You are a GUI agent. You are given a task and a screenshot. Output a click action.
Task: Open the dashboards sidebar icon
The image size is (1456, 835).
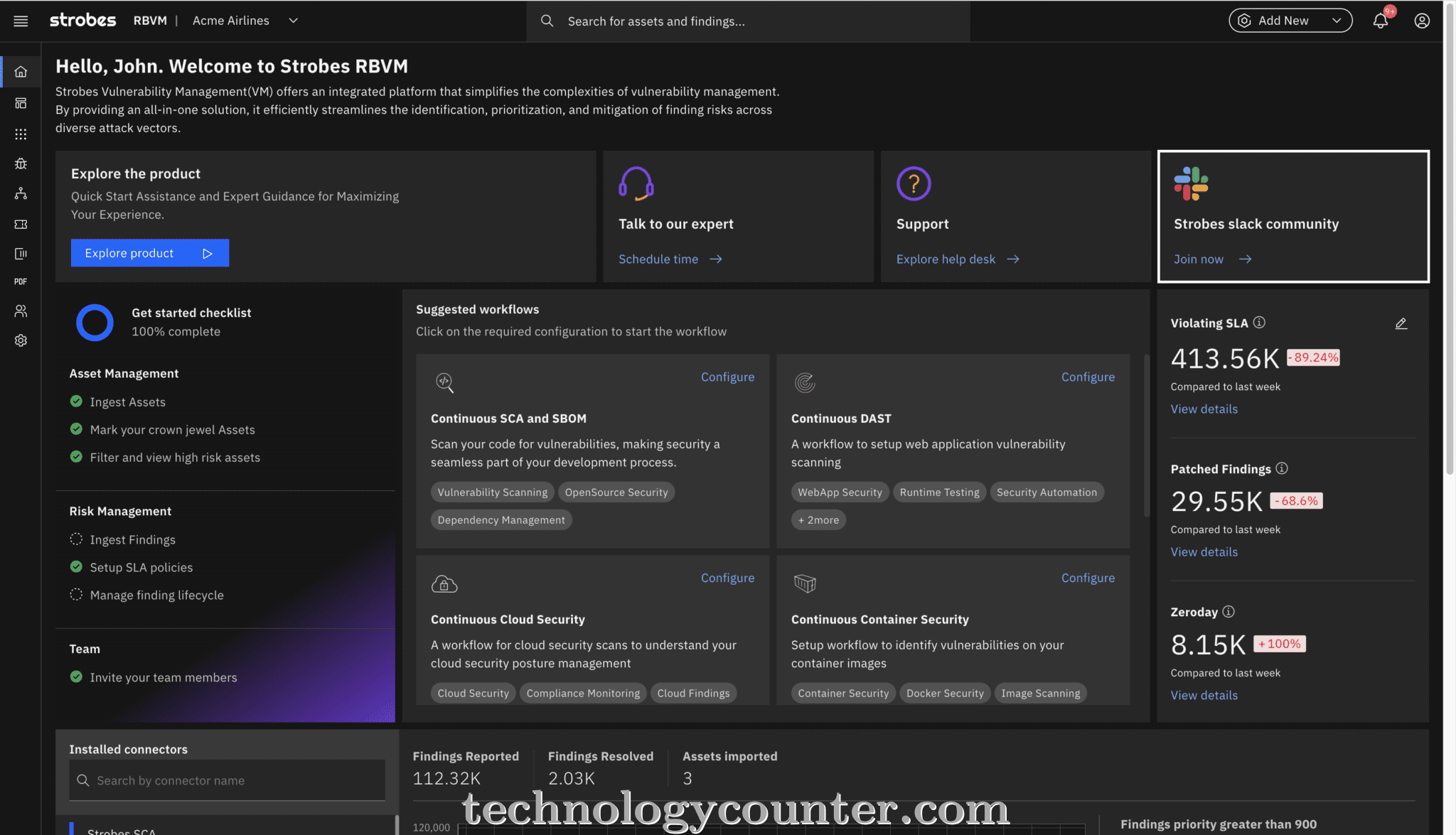(x=21, y=103)
